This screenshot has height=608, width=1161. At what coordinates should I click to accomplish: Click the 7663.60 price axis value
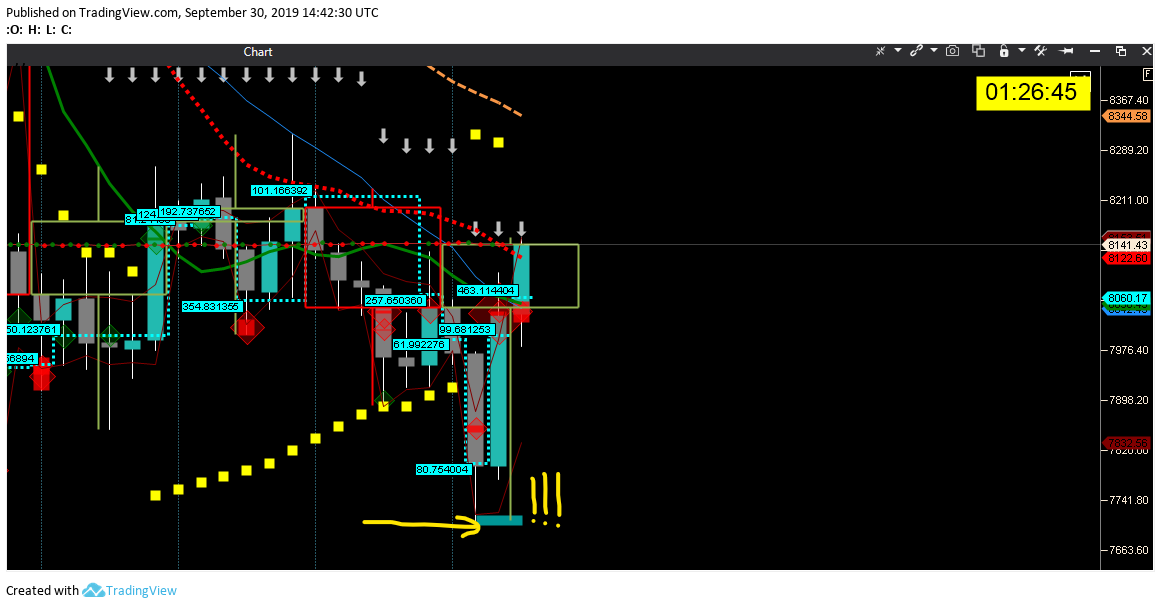pyautogui.click(x=1128, y=550)
